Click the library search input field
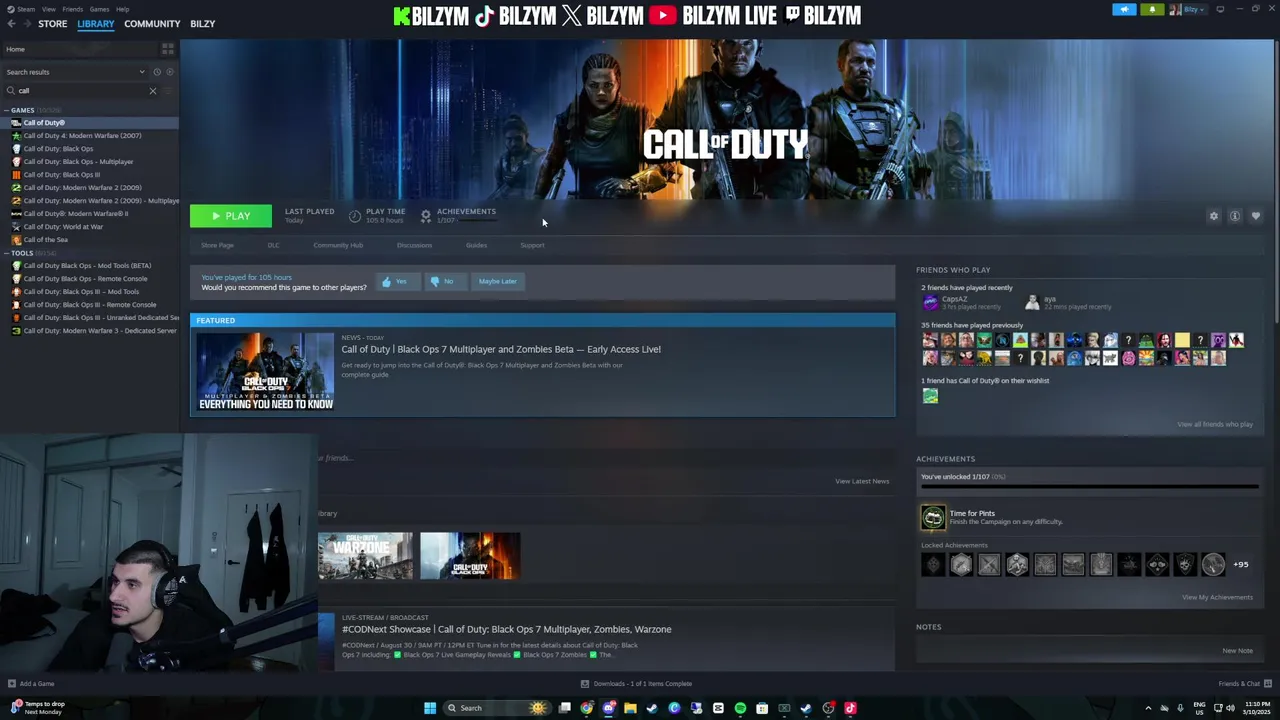 pyautogui.click(x=82, y=91)
